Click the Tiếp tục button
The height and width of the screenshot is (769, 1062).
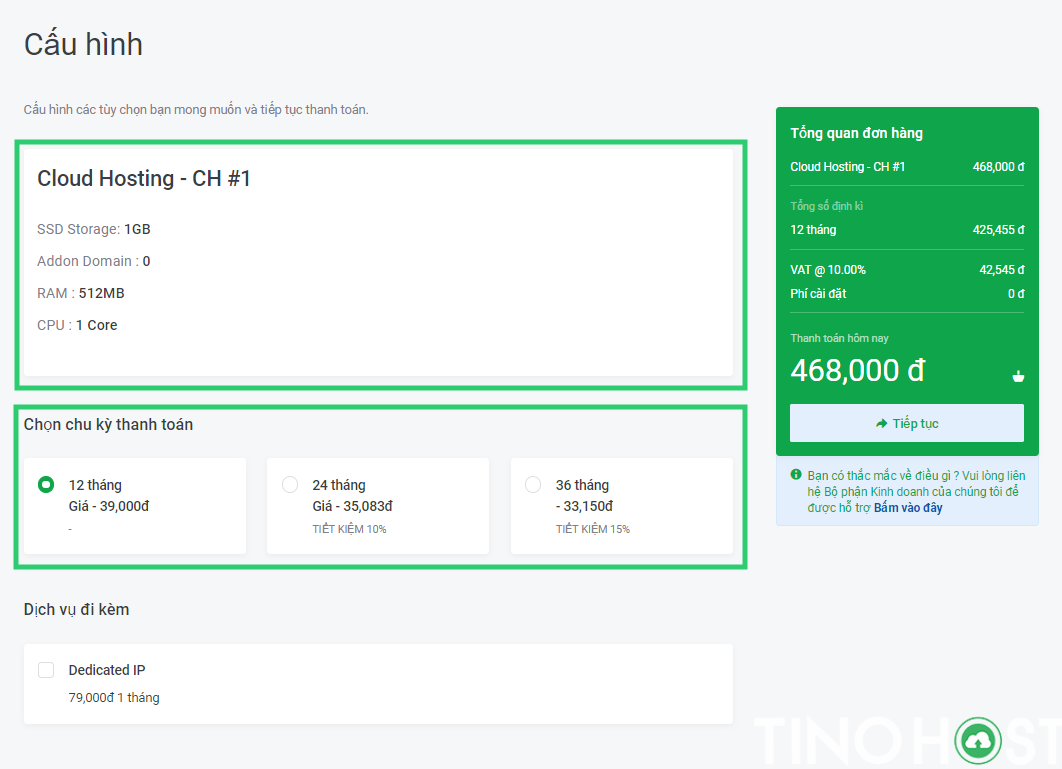(907, 423)
